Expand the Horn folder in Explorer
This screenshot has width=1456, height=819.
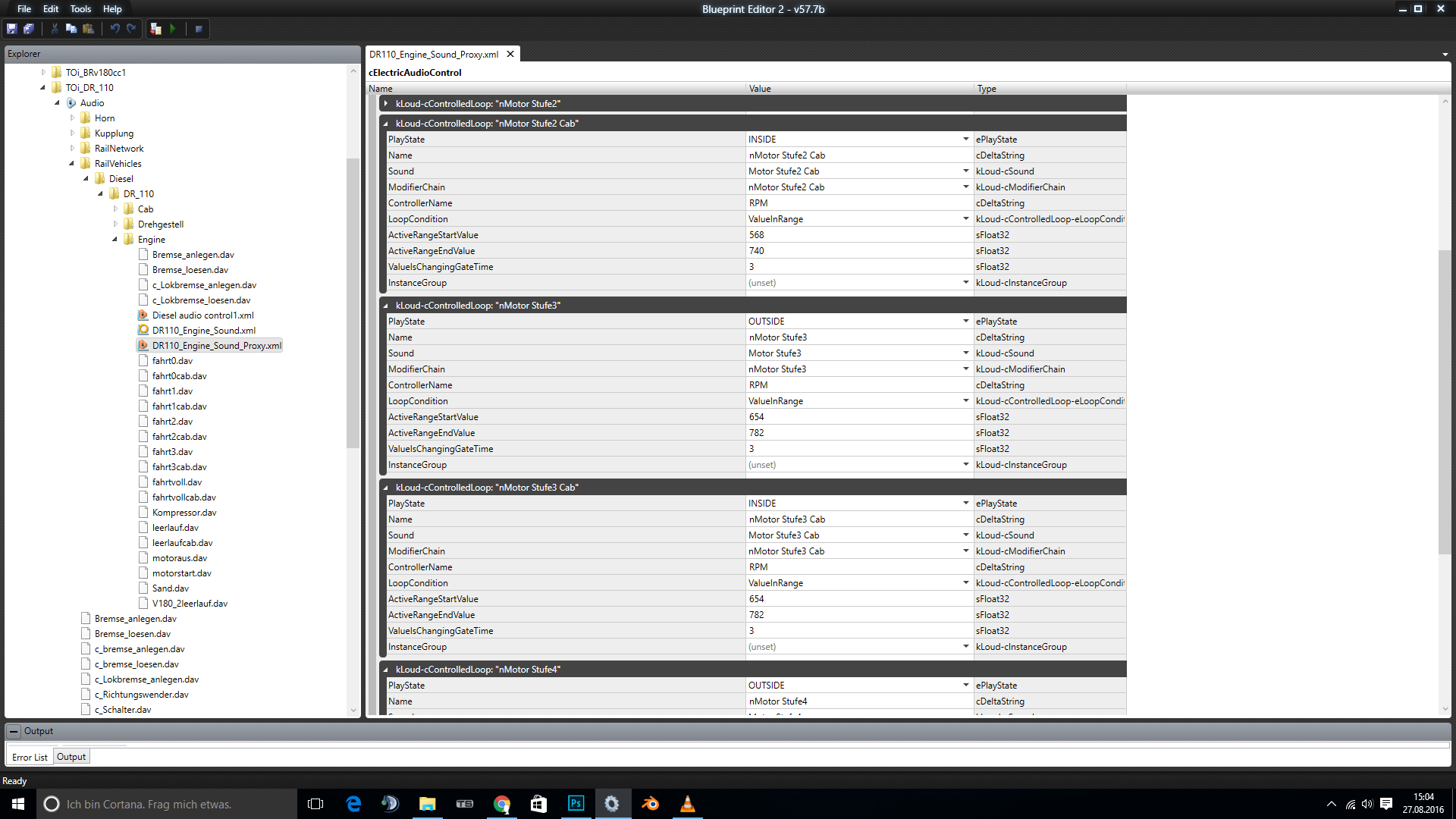[73, 118]
